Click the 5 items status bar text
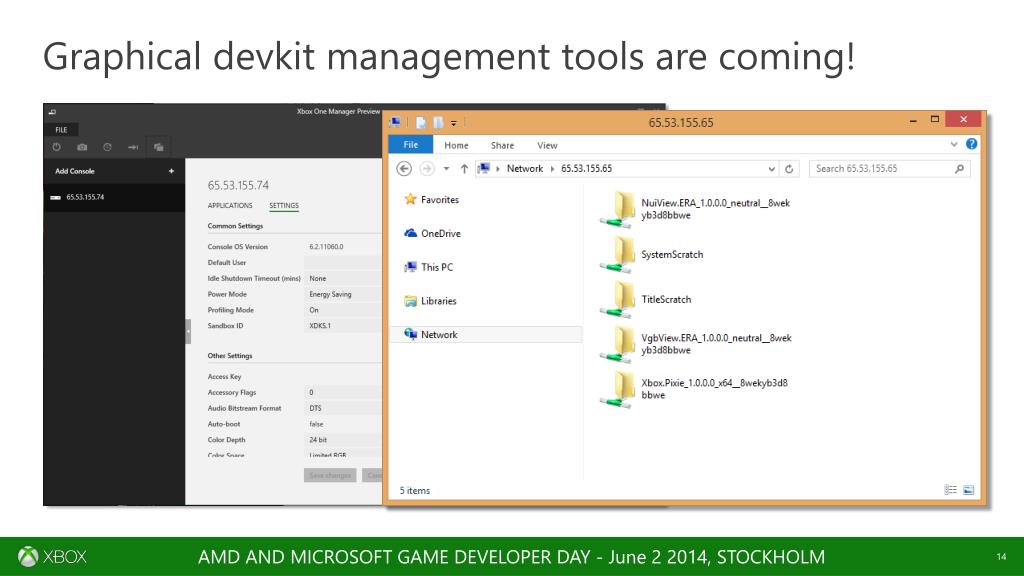 (415, 490)
